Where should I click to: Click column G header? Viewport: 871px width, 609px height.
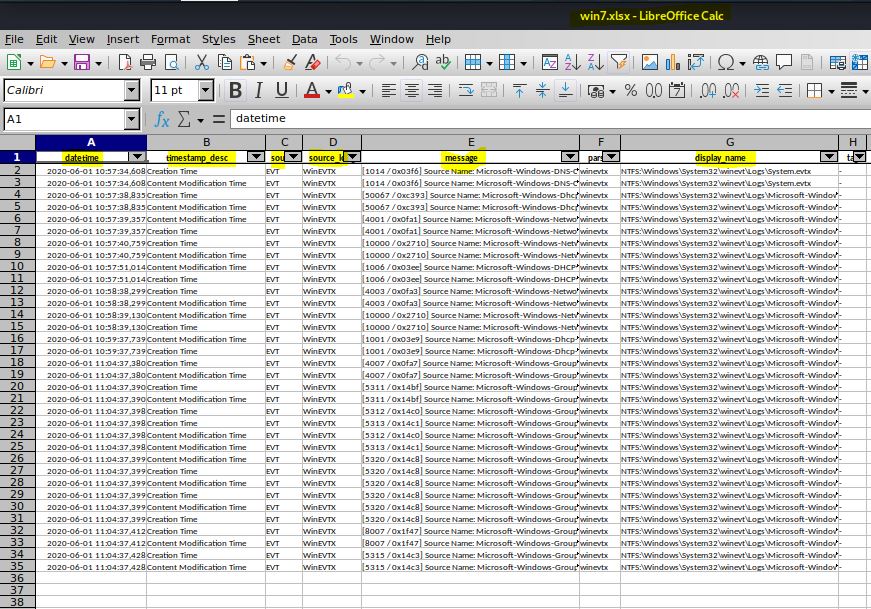click(x=730, y=142)
